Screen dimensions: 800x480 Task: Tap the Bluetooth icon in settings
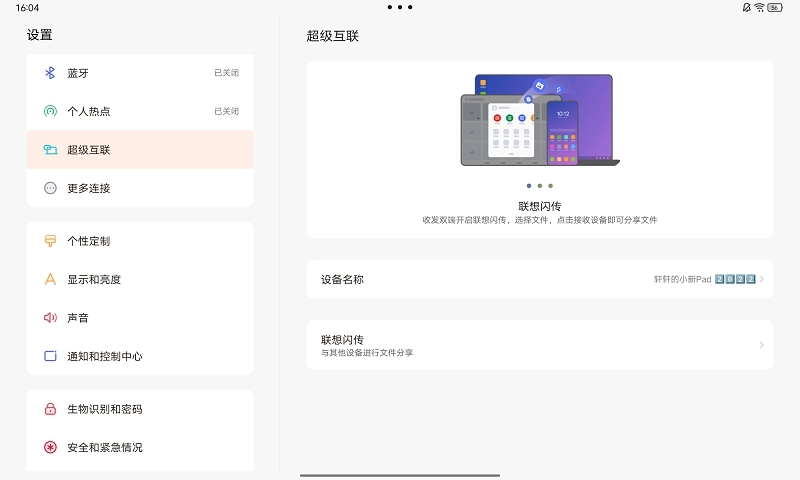pyautogui.click(x=50, y=73)
